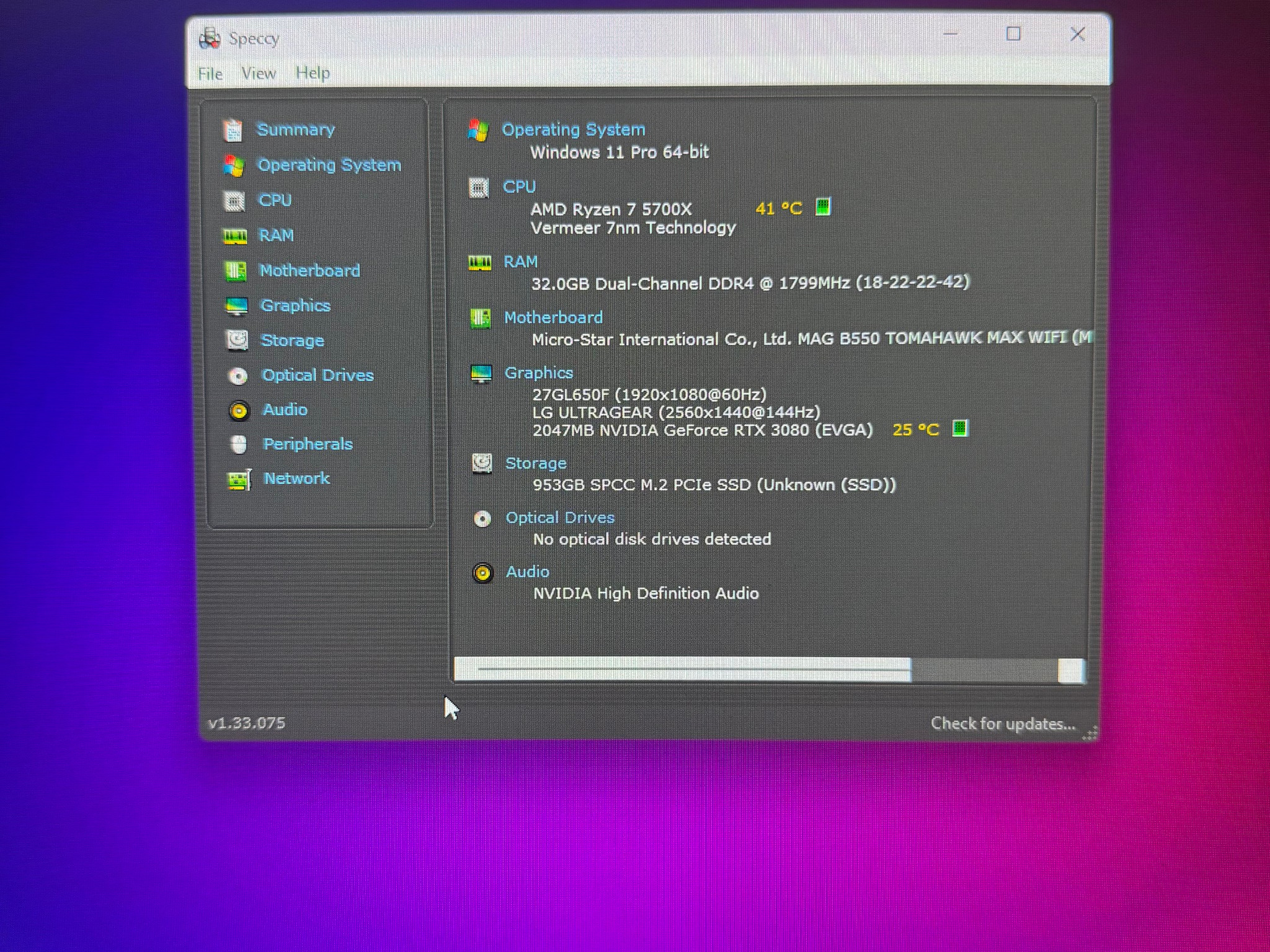The width and height of the screenshot is (1270, 952).
Task: Click the RAM heading link in summary
Action: coord(521,262)
